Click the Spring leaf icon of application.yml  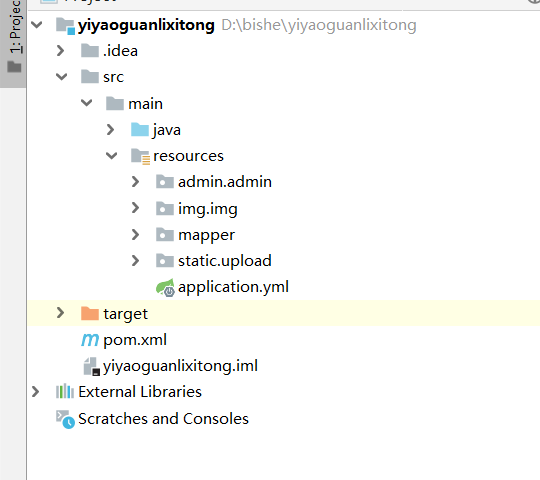click(165, 288)
